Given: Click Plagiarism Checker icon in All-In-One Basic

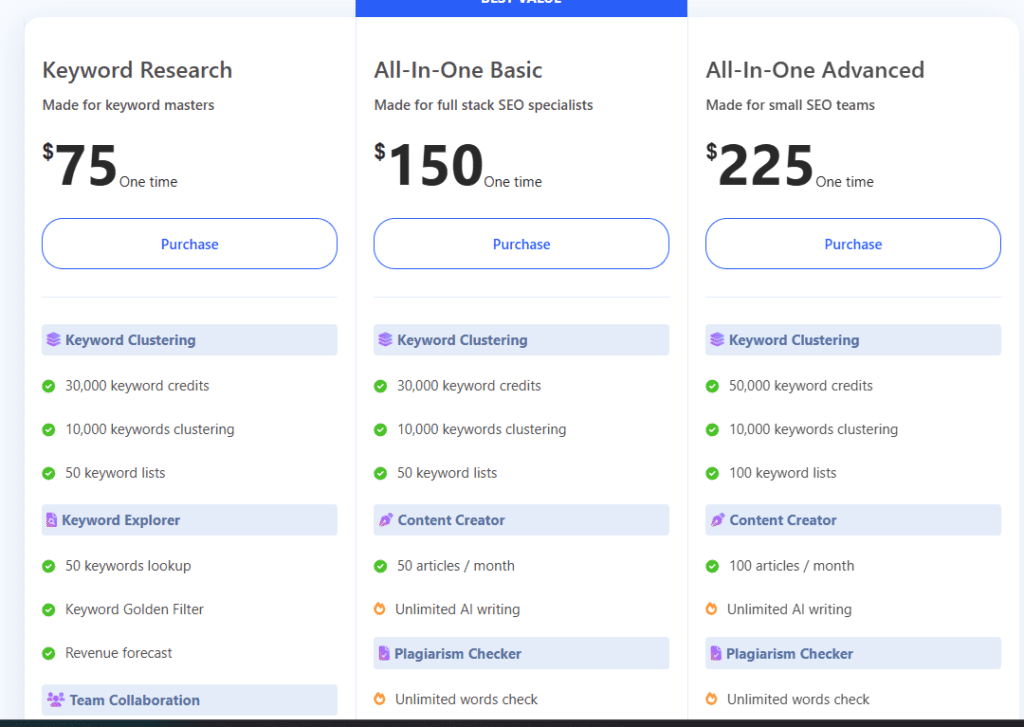Looking at the screenshot, I should (x=384, y=654).
